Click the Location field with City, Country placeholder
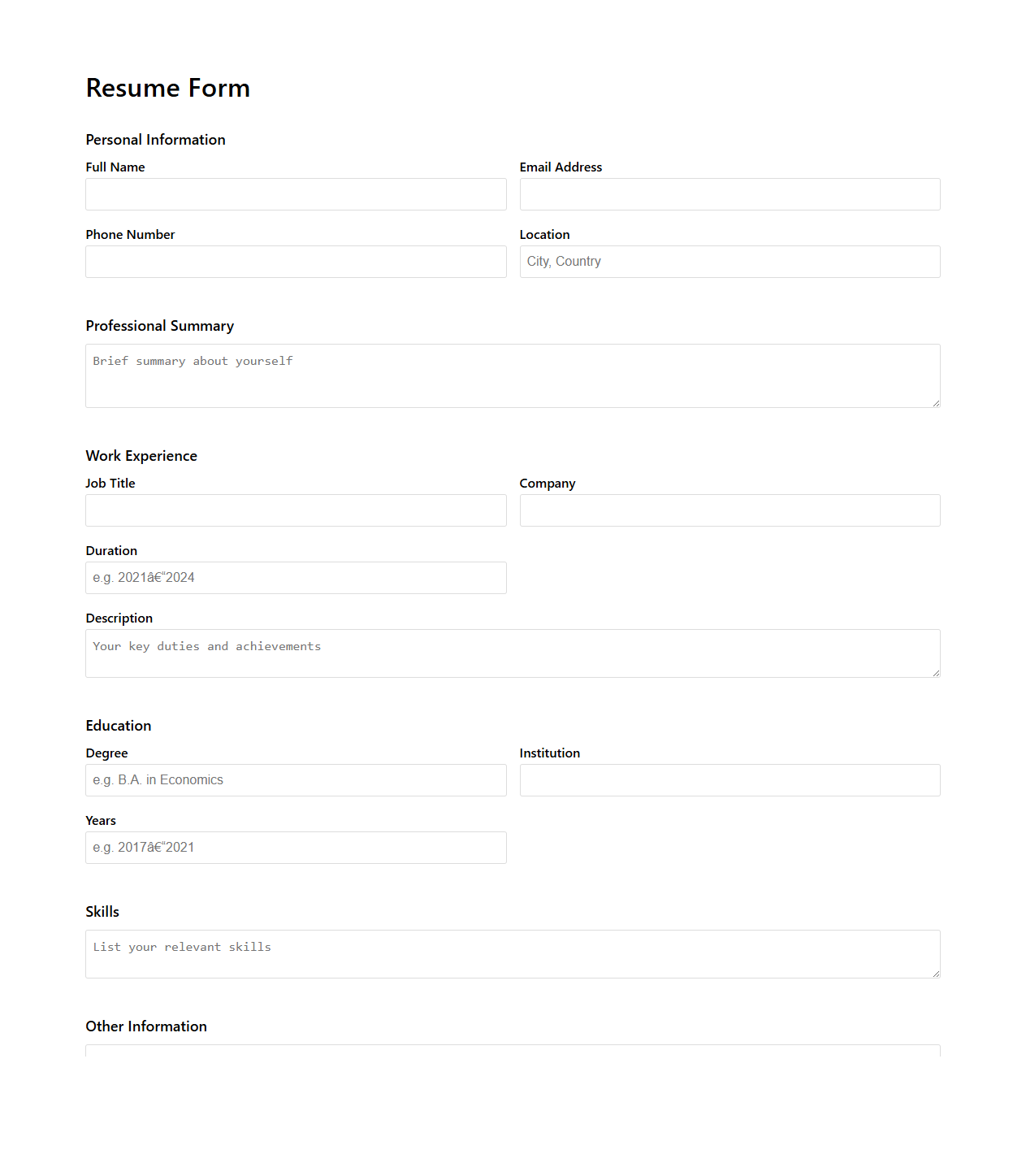This screenshot has width=1026, height=1176. (x=729, y=261)
